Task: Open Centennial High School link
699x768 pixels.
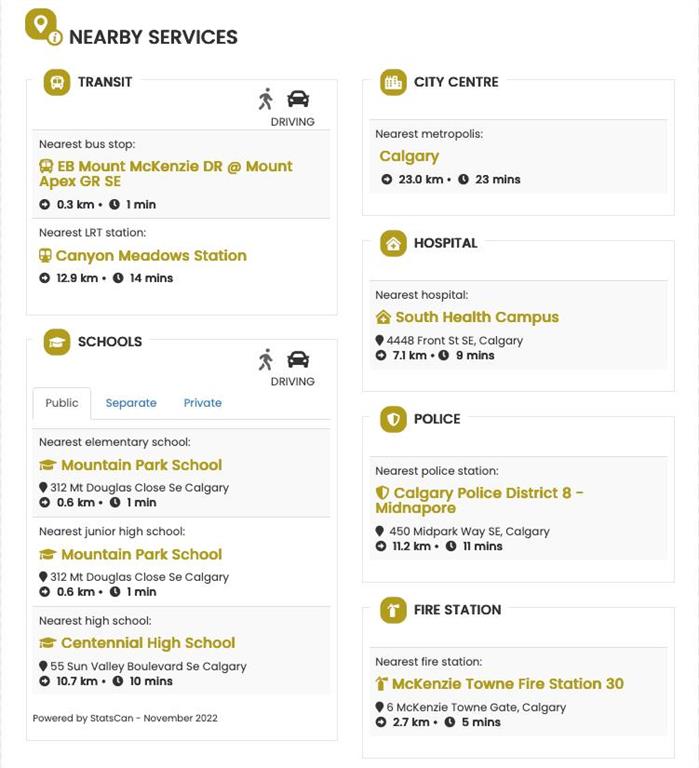Action: (x=147, y=643)
